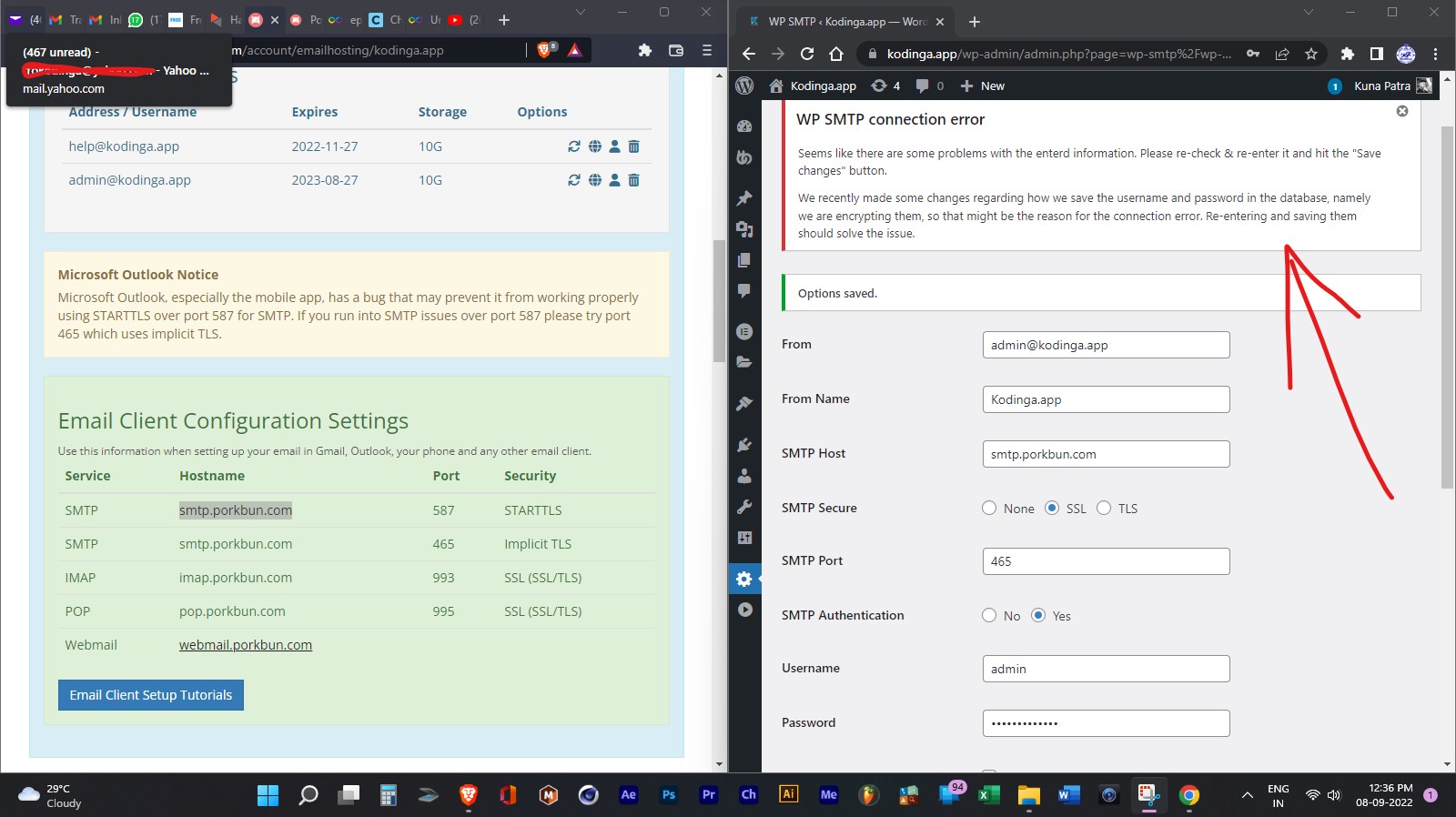Open Brave Shields icon in address bar
1456x817 pixels.
coord(546,50)
